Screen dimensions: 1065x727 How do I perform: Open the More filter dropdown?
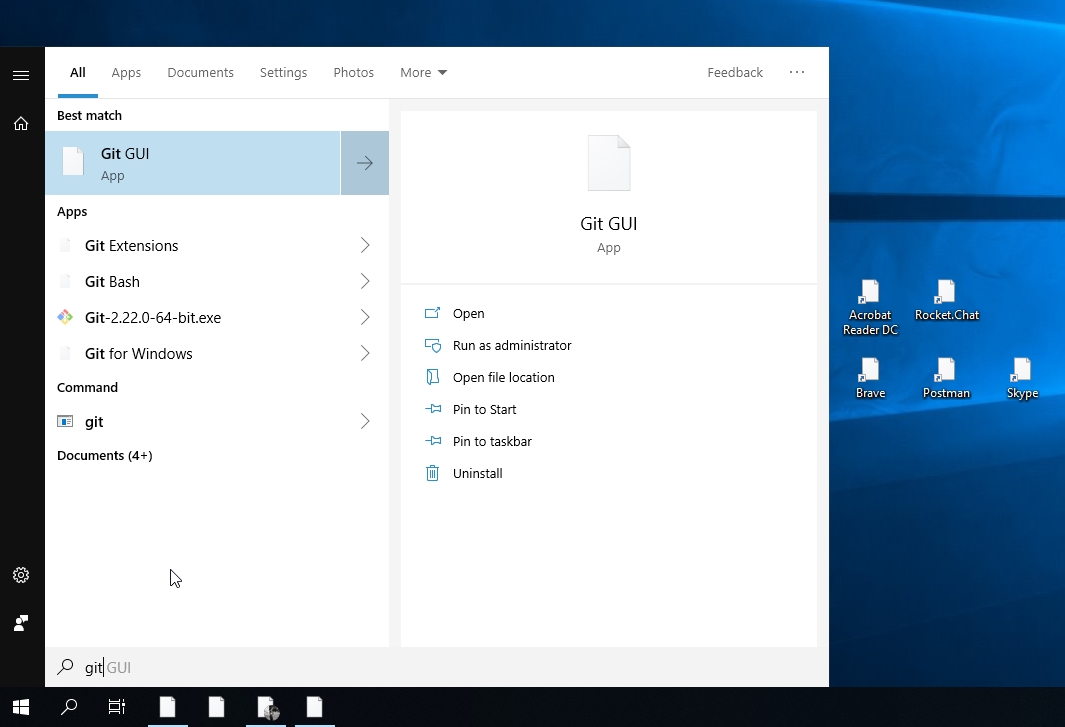423,73
